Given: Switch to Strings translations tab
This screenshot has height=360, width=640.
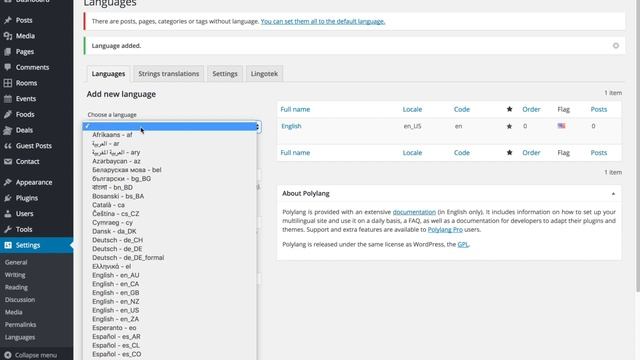Looking at the screenshot, I should coord(169,74).
